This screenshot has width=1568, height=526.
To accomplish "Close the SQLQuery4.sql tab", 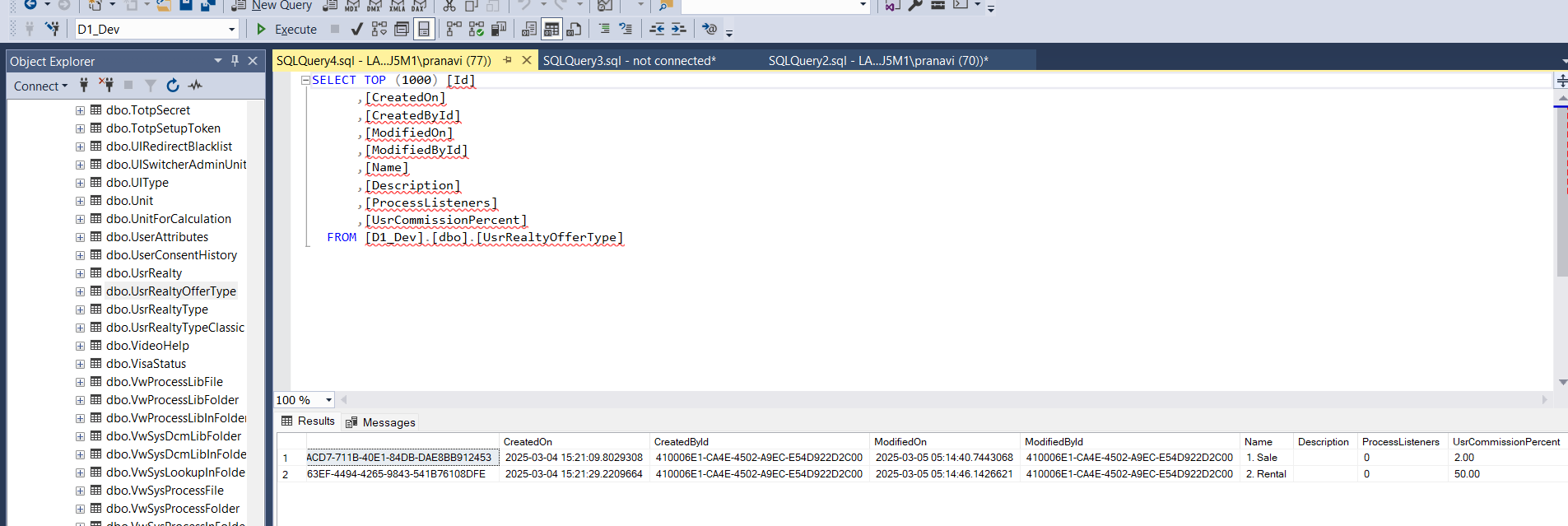I will tap(527, 60).
